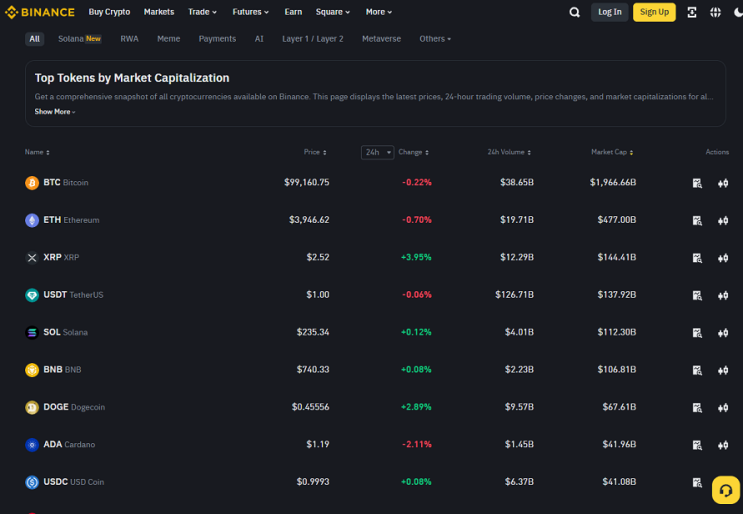This screenshot has width=743, height=514.
Task: Select the Meme category tab
Action: coord(169,39)
